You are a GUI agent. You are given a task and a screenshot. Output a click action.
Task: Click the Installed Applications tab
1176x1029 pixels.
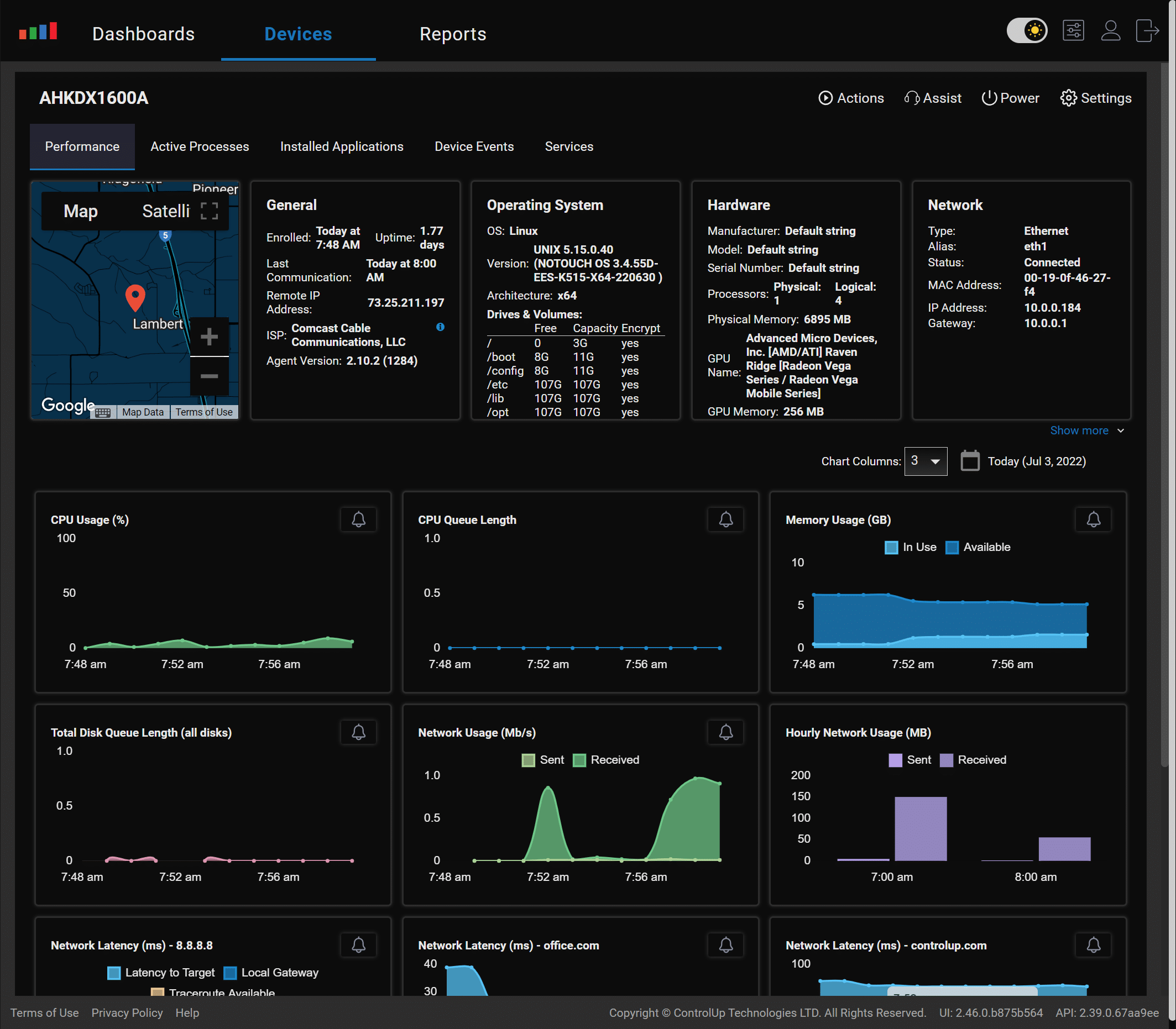click(341, 146)
